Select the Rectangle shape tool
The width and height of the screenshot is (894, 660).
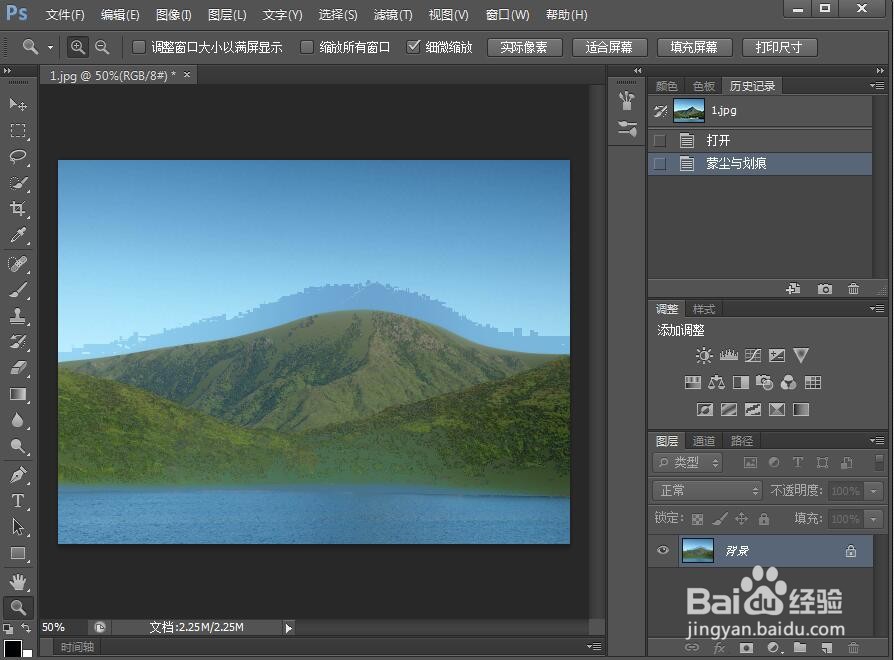pyautogui.click(x=18, y=553)
